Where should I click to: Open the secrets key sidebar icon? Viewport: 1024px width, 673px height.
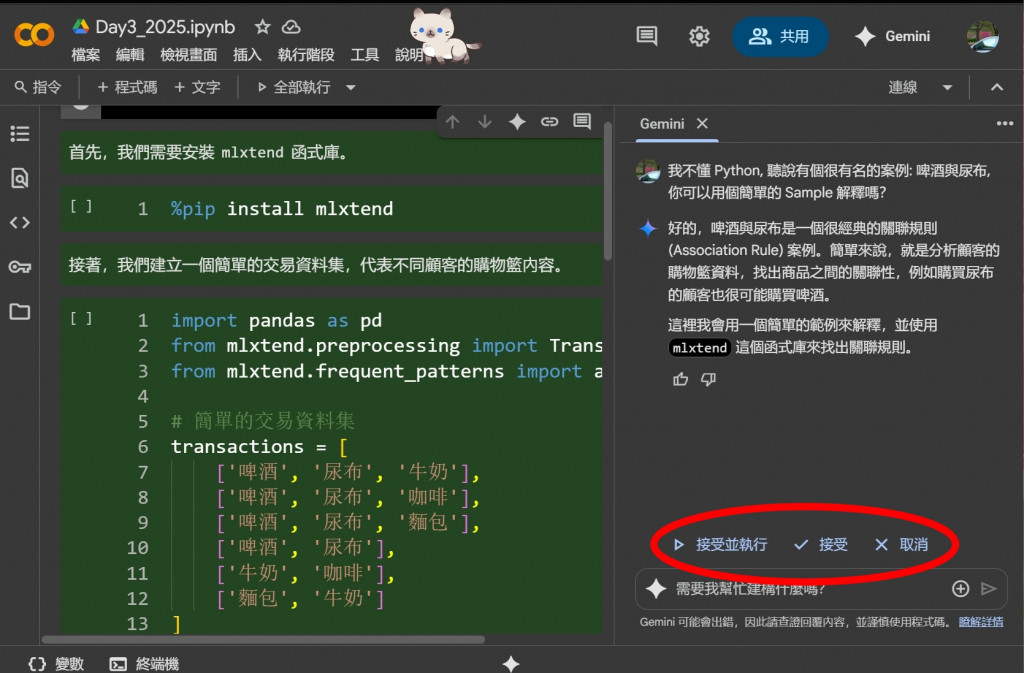[20, 267]
